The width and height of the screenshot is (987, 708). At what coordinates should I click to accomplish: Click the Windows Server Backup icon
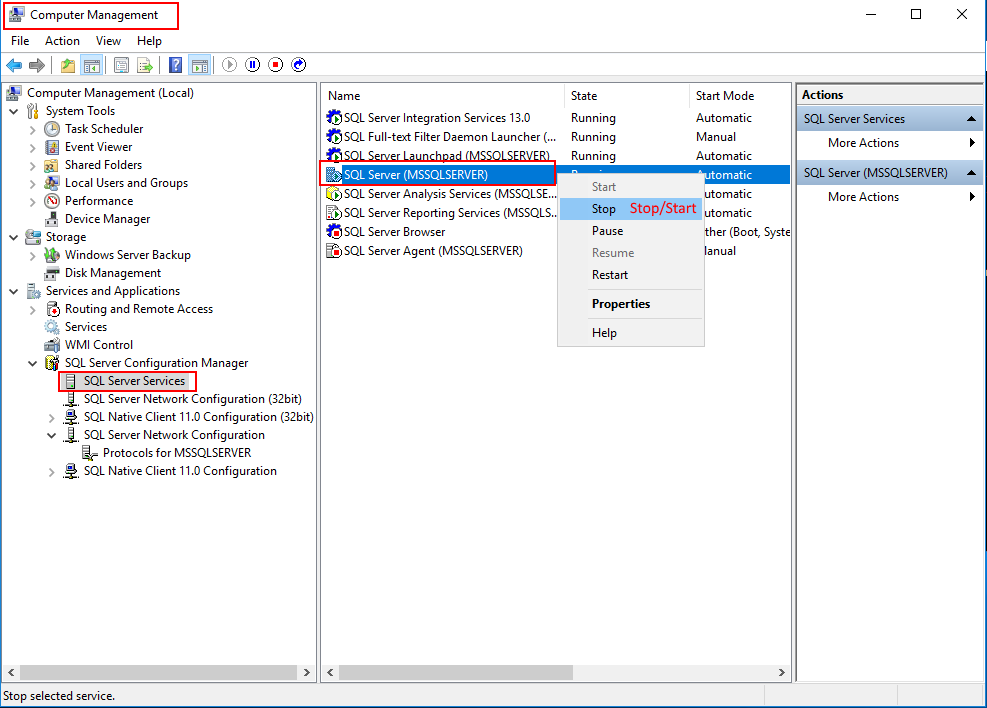click(52, 256)
